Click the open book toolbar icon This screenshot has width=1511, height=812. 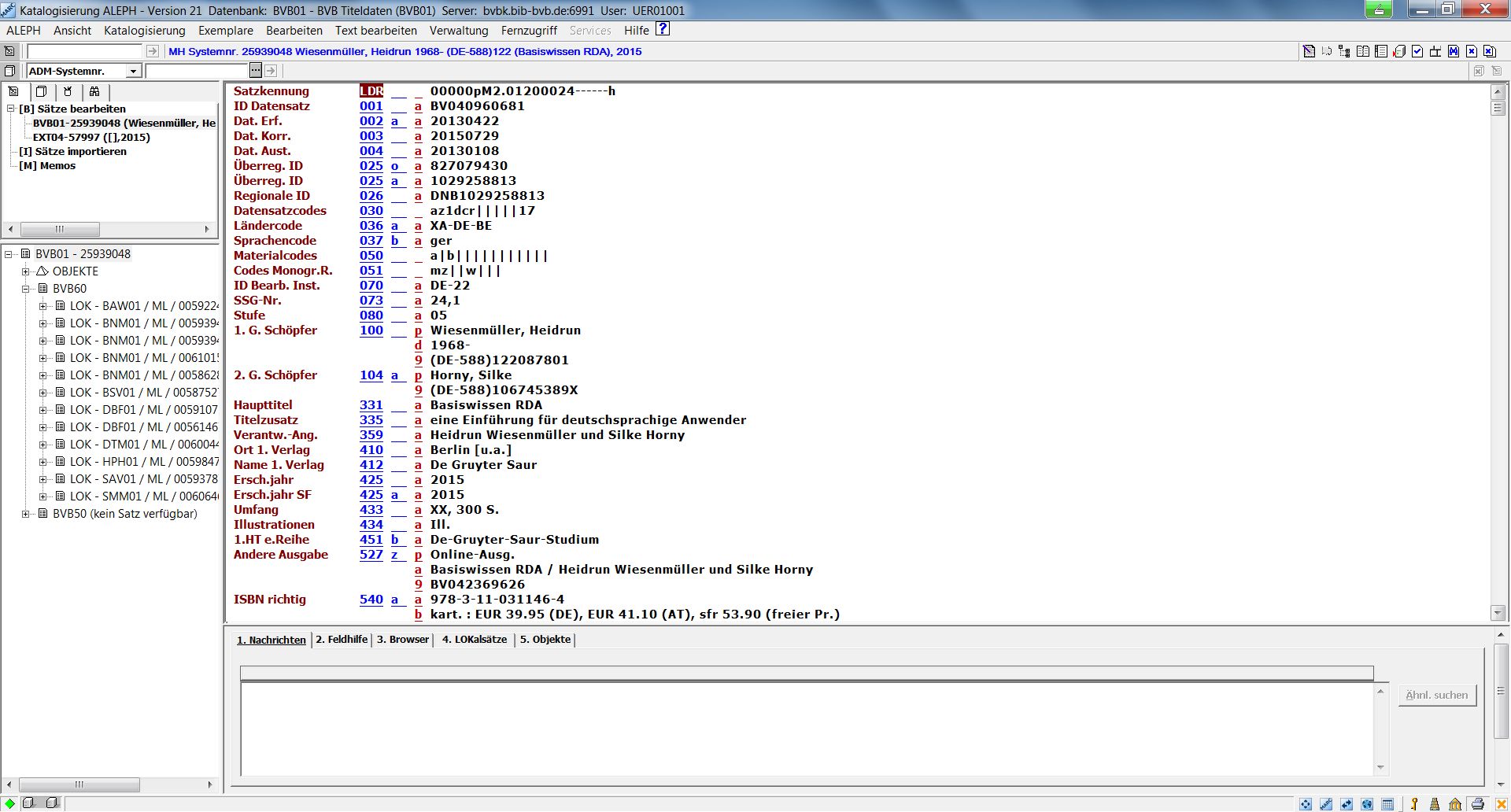coord(1363,51)
